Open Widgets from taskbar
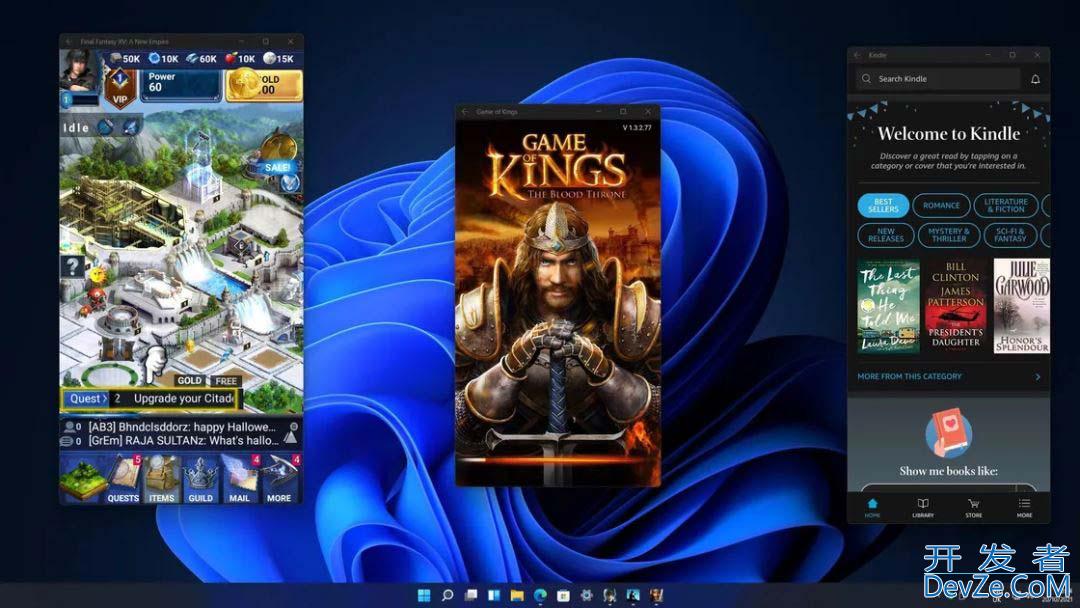The image size is (1080, 608). coord(494,595)
